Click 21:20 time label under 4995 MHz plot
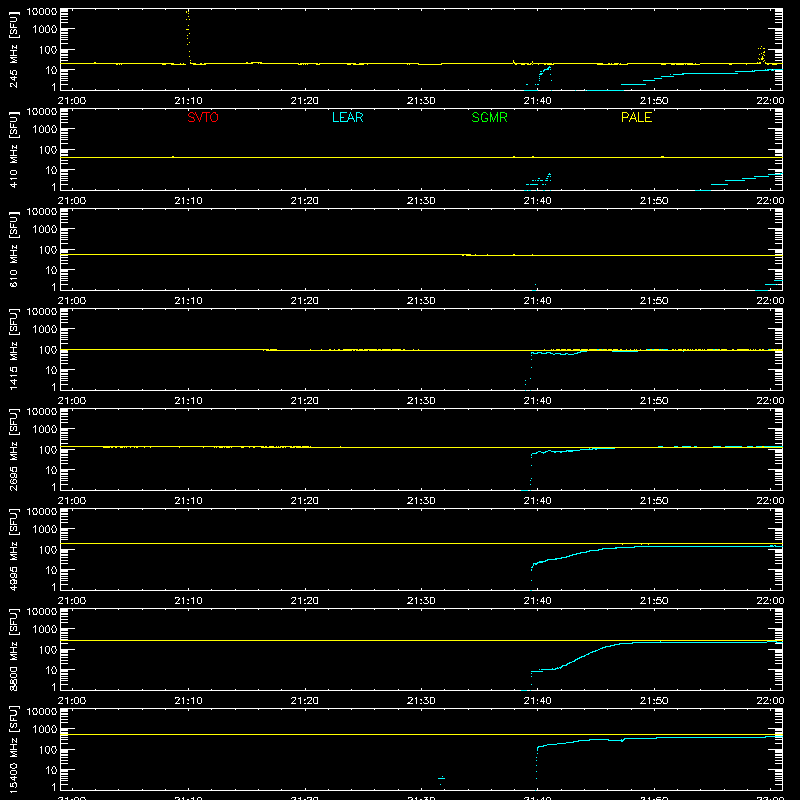 [x=305, y=601]
